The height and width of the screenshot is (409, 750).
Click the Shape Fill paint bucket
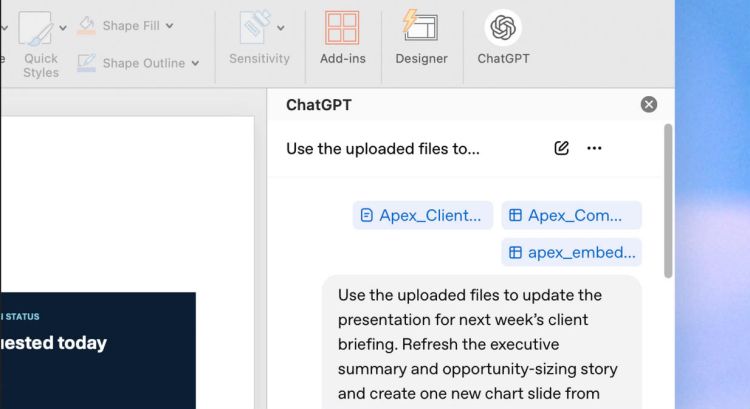(87, 25)
